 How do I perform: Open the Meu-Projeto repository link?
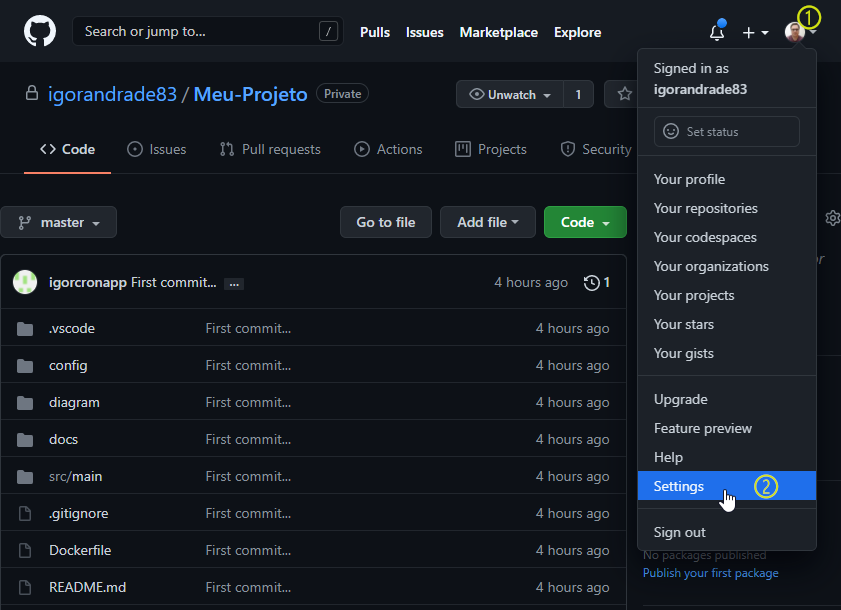click(250, 94)
